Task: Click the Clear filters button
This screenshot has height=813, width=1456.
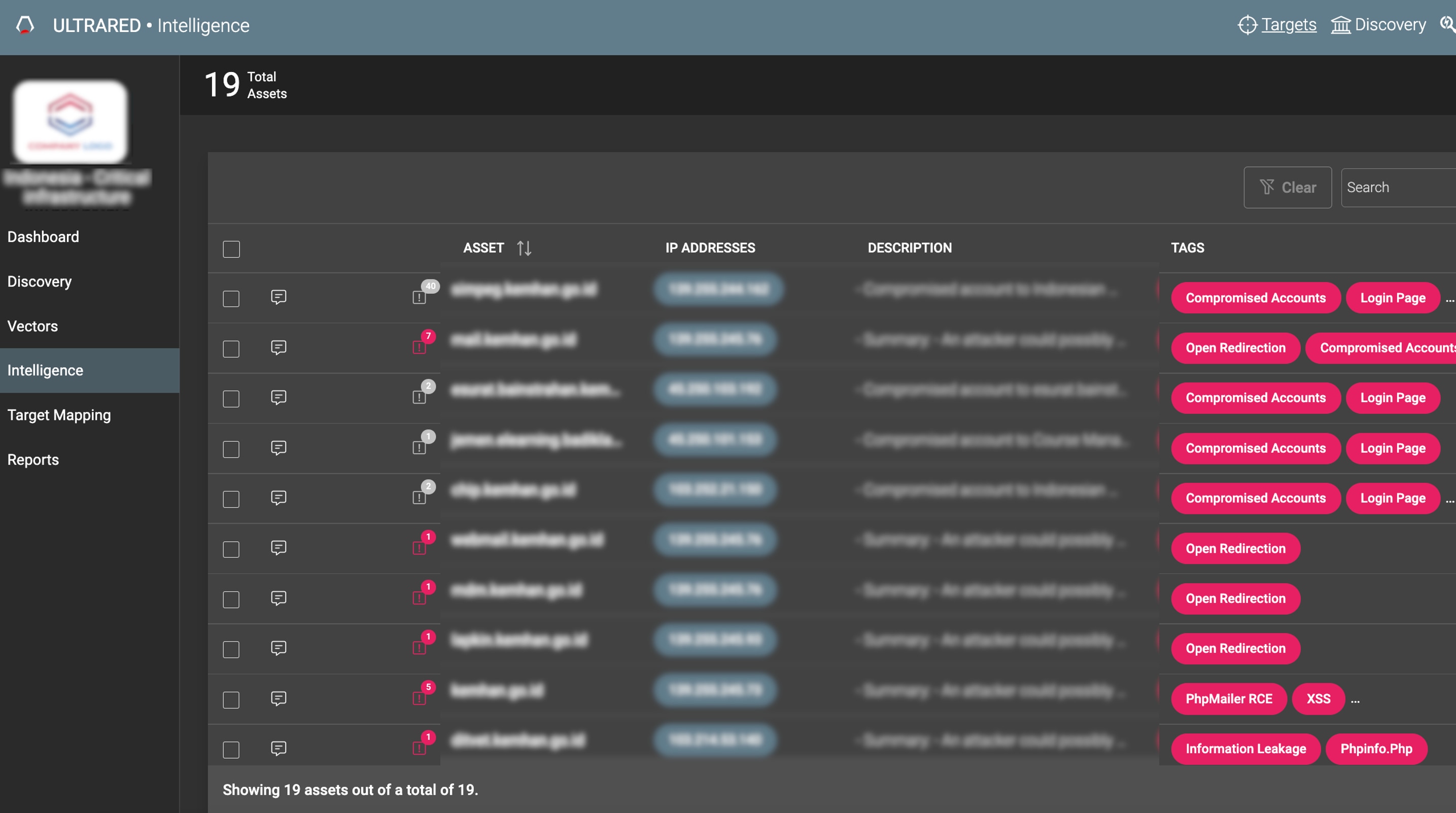Action: 1288,187
